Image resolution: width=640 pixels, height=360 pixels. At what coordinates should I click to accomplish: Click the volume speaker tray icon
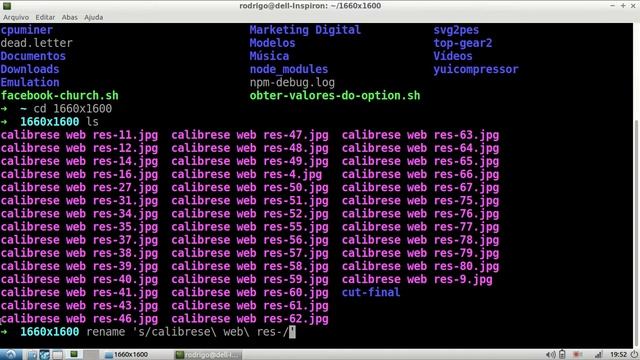click(550, 355)
